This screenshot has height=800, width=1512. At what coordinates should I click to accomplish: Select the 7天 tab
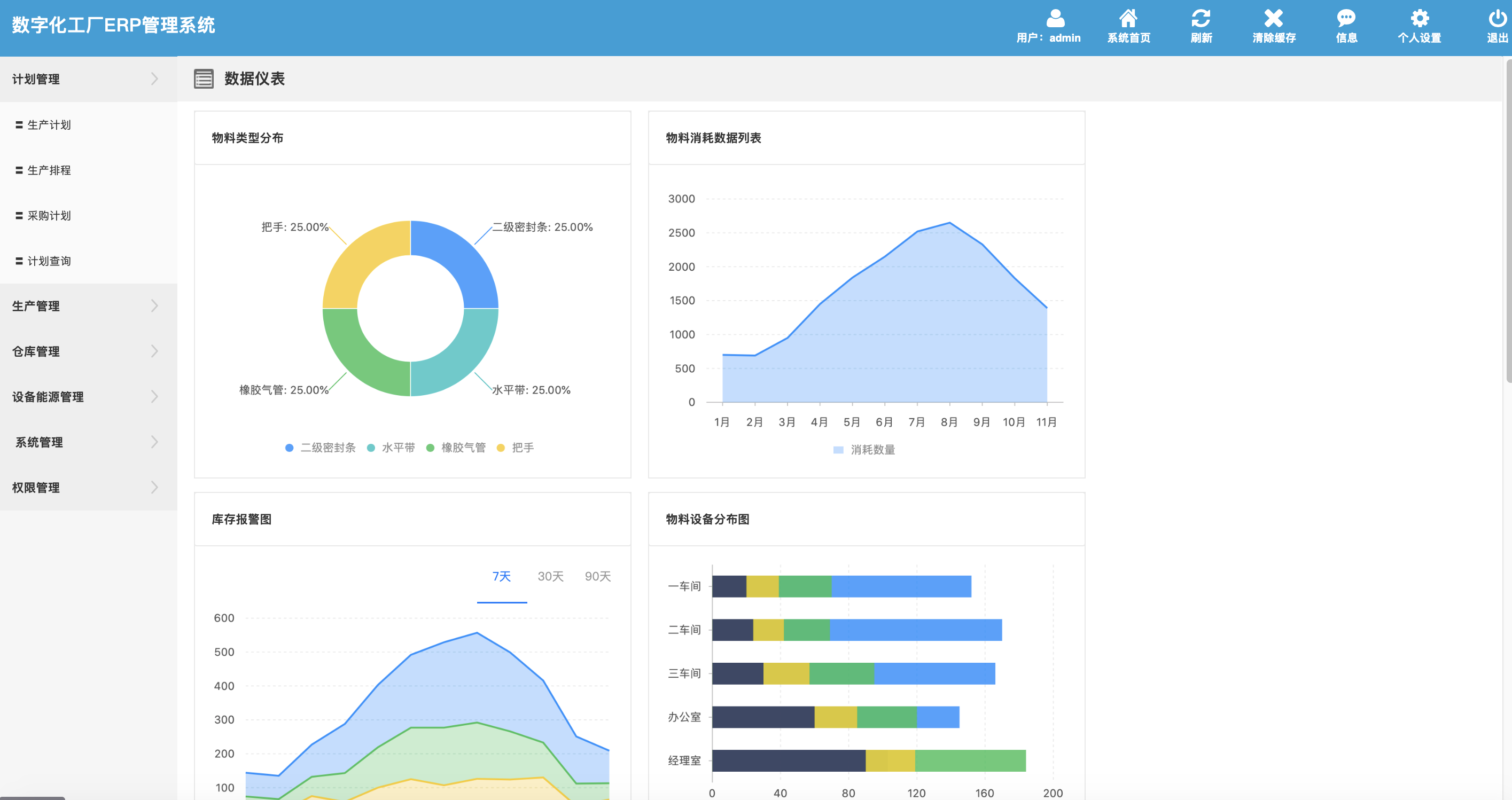click(x=502, y=577)
